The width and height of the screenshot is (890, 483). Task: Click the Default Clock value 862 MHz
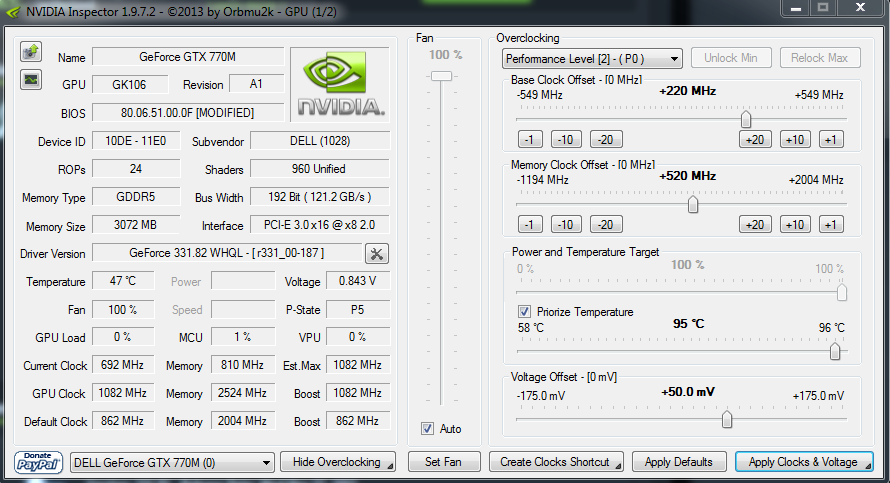(123, 421)
